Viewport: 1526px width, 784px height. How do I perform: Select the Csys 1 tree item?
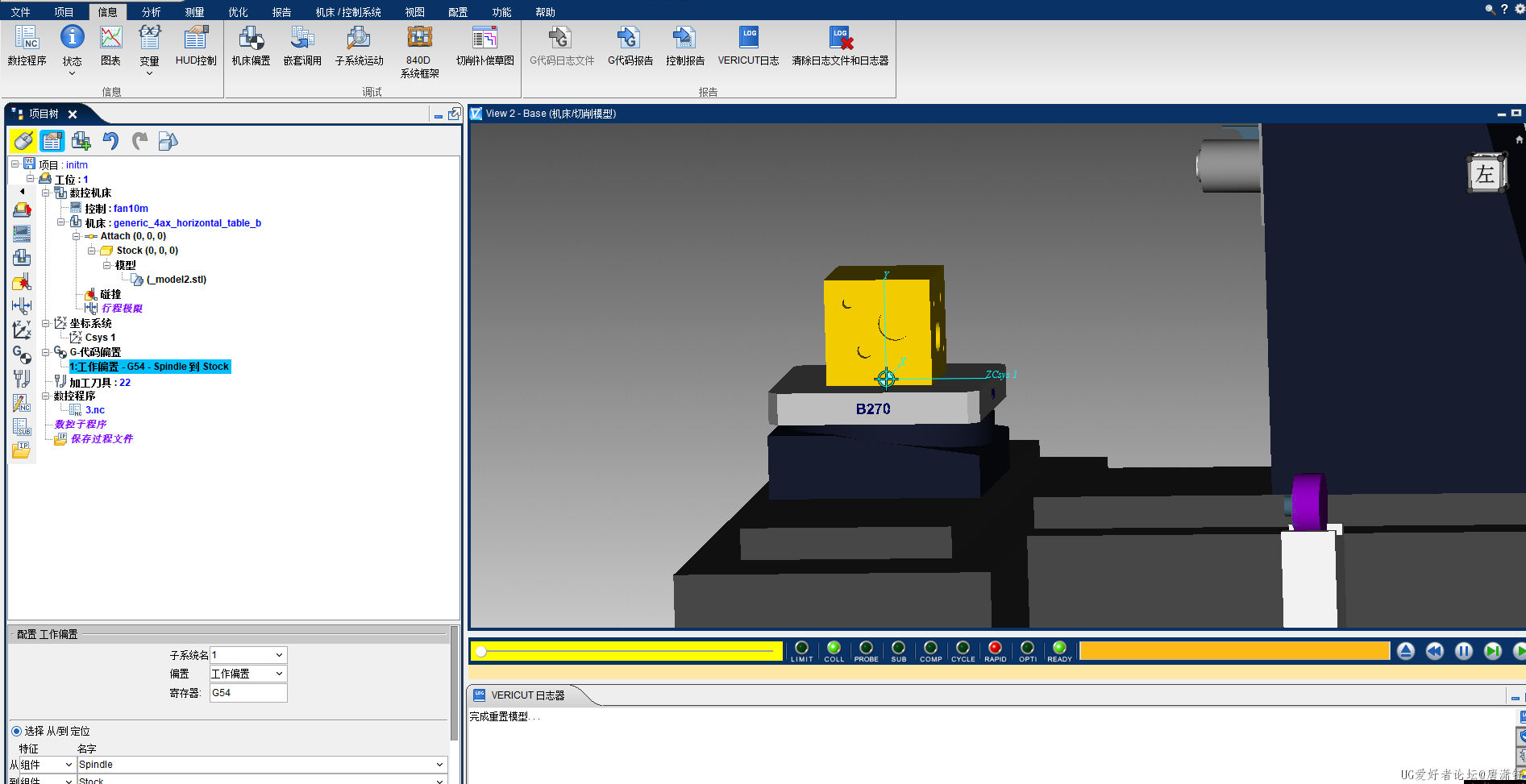coord(100,338)
